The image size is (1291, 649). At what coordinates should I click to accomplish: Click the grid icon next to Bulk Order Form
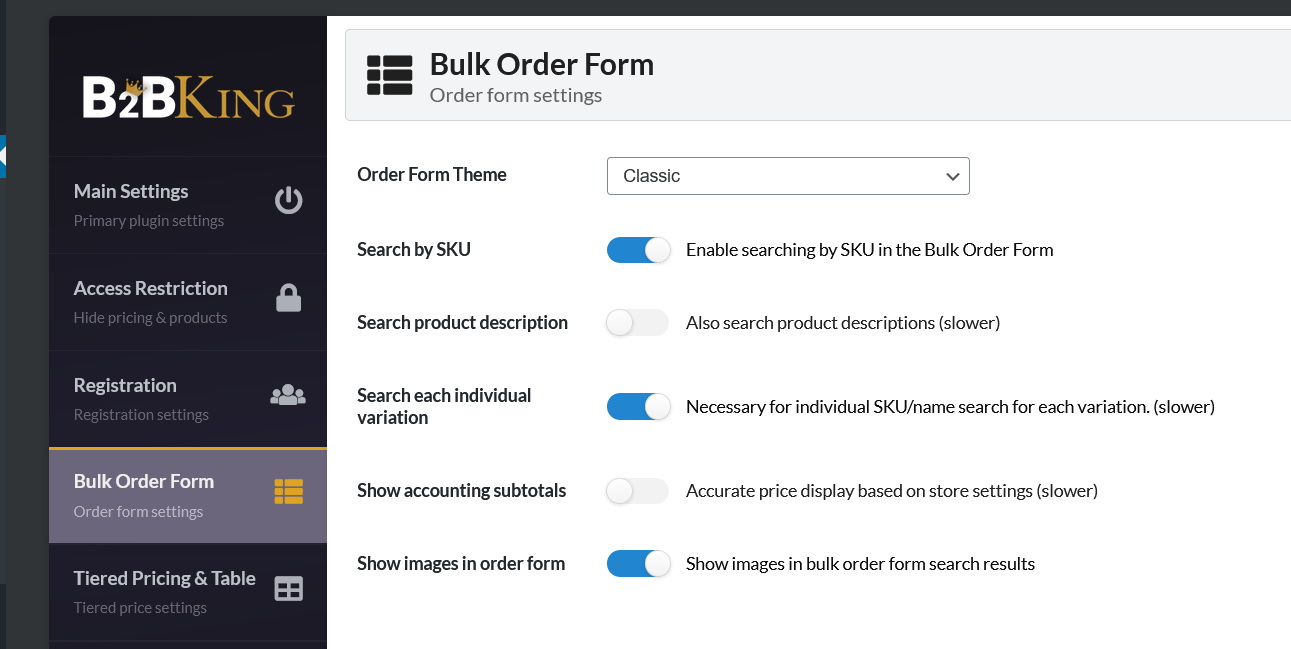288,491
